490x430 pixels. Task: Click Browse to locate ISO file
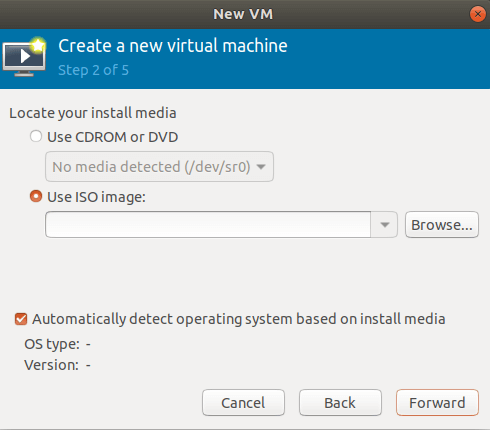(442, 225)
